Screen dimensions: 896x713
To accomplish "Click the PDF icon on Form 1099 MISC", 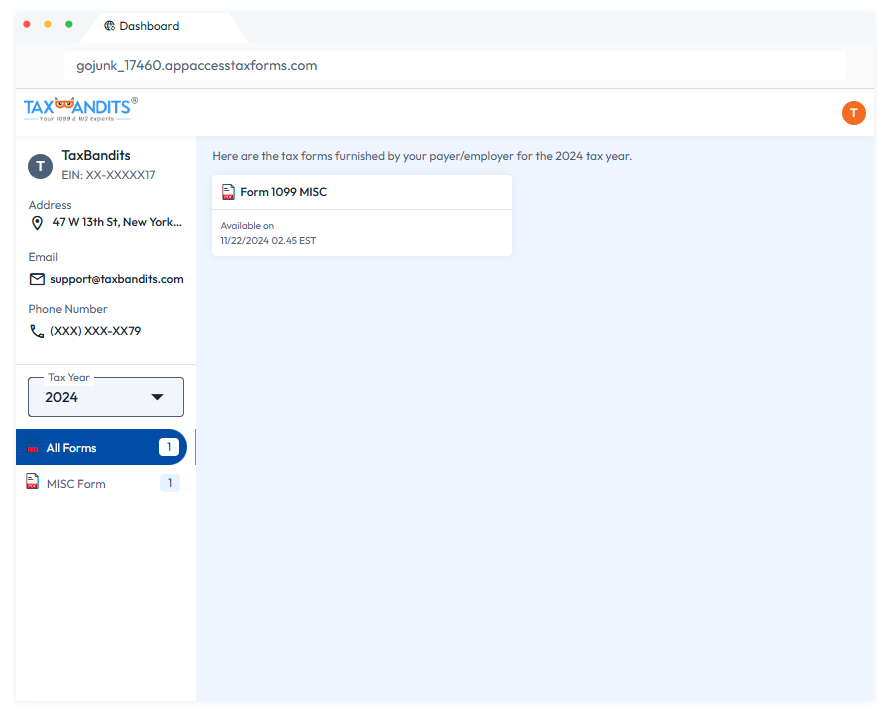I will (x=228, y=192).
